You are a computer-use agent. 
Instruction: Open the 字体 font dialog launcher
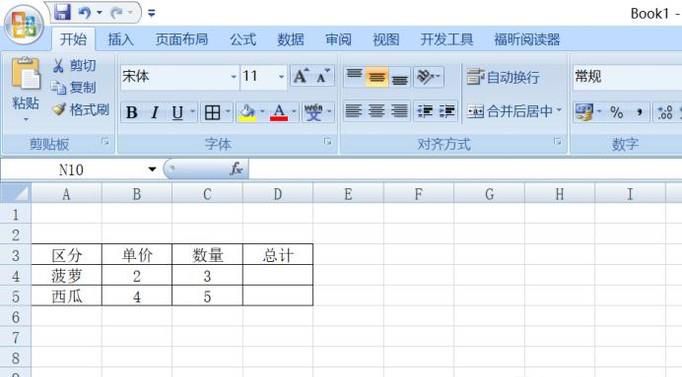pyautogui.click(x=328, y=141)
